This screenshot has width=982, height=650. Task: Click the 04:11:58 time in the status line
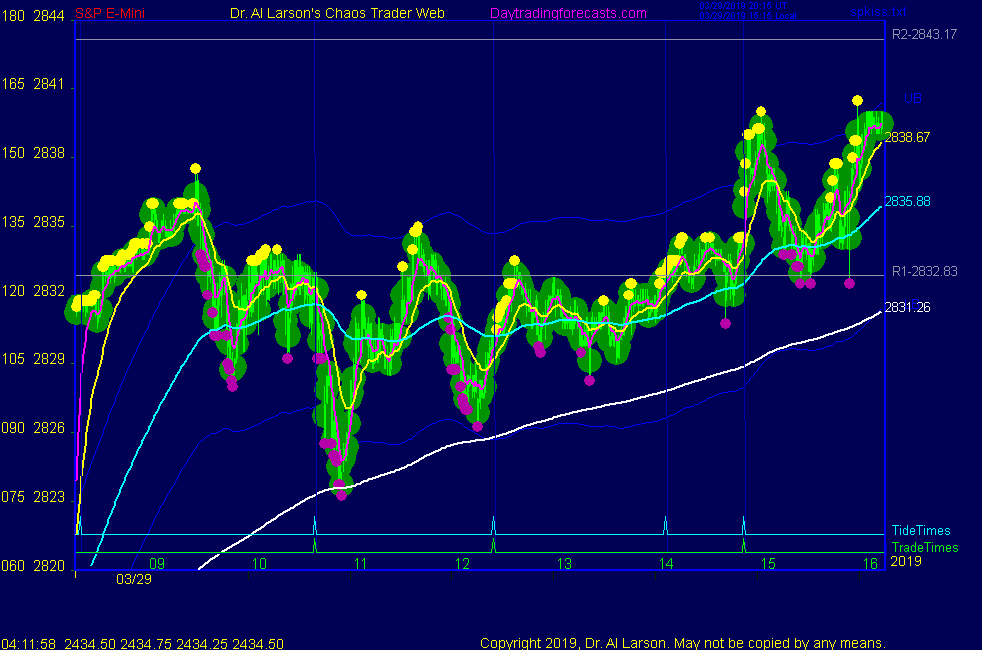point(28,644)
